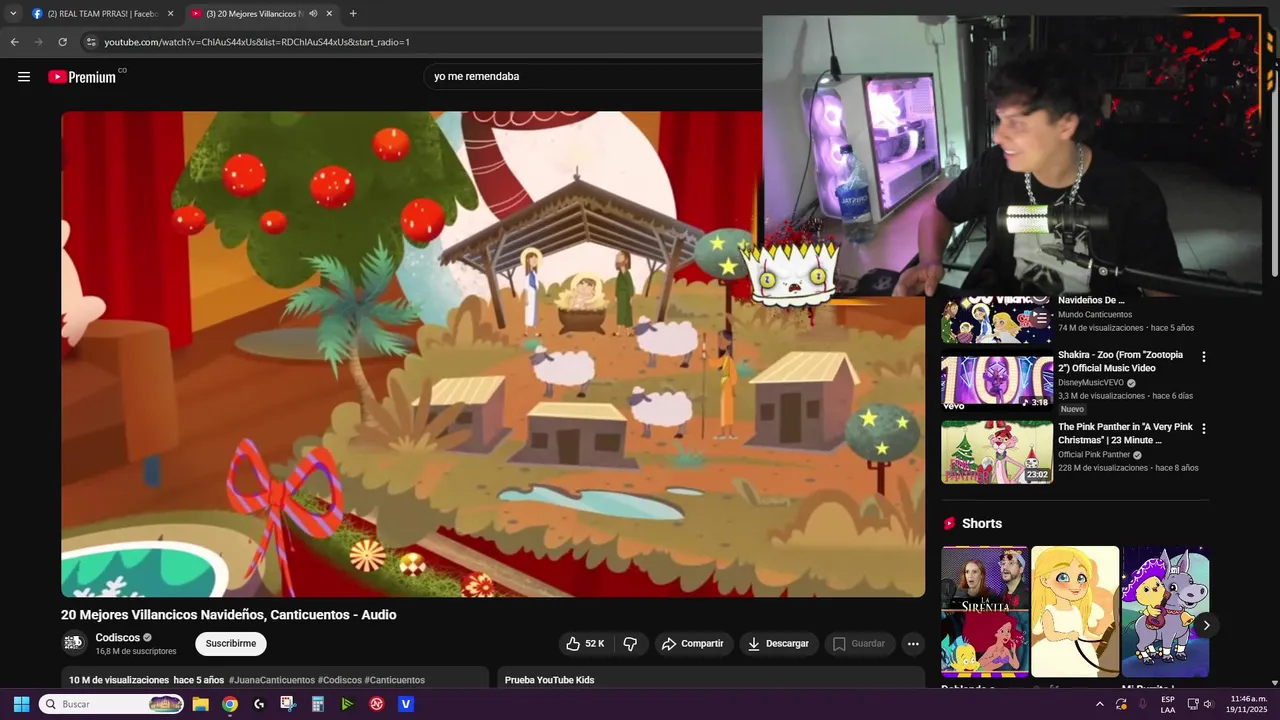Subscribe with the Suscribirme button

pos(231,643)
